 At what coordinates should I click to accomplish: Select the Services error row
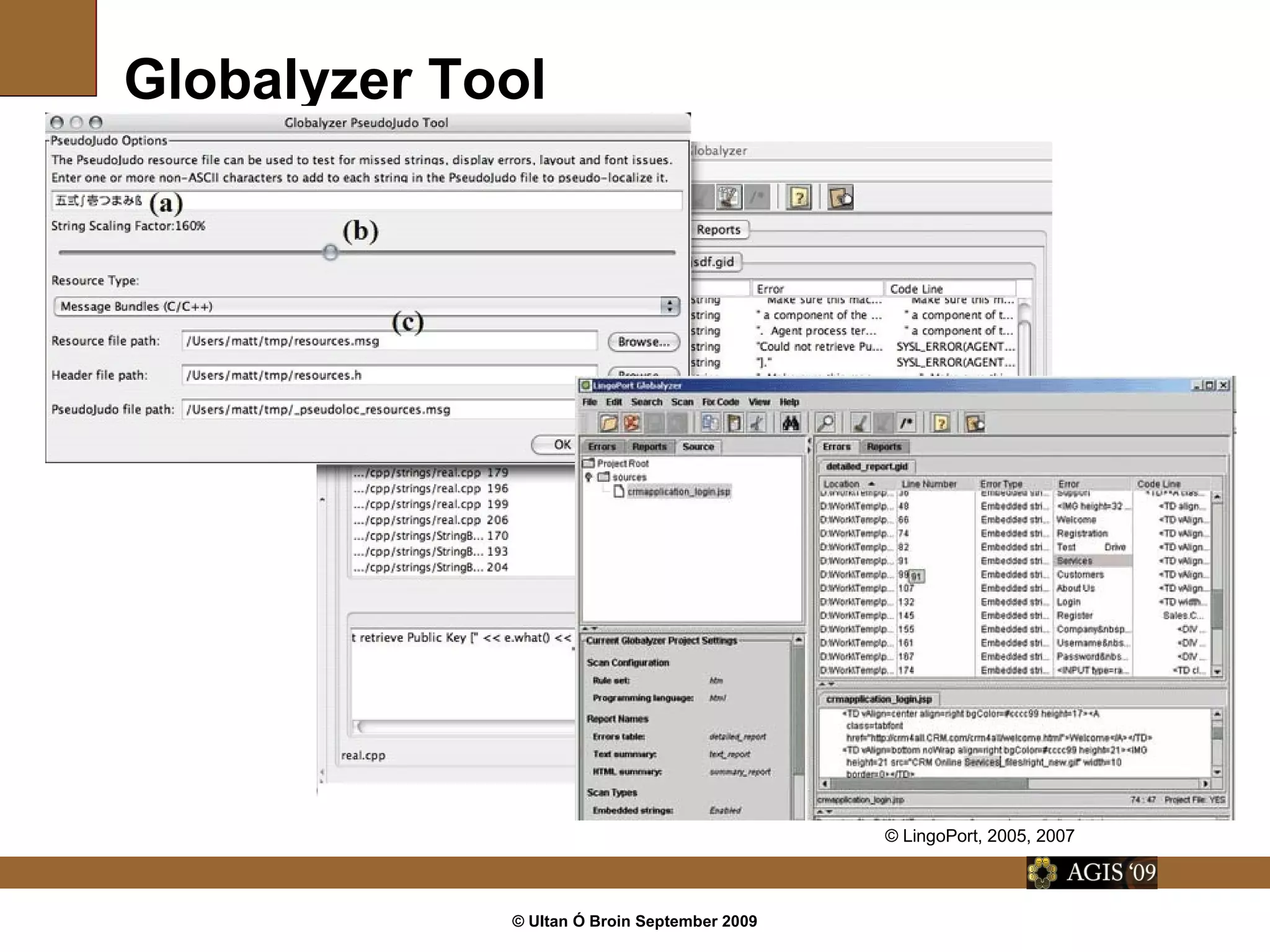click(x=1015, y=561)
